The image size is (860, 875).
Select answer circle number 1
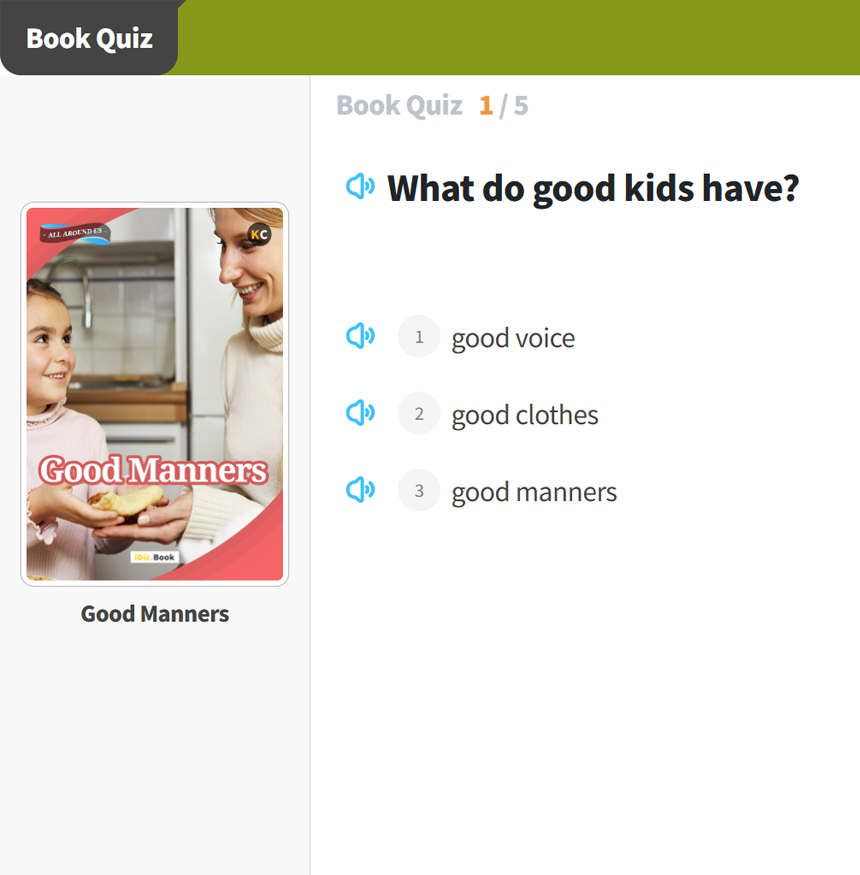pyautogui.click(x=419, y=337)
